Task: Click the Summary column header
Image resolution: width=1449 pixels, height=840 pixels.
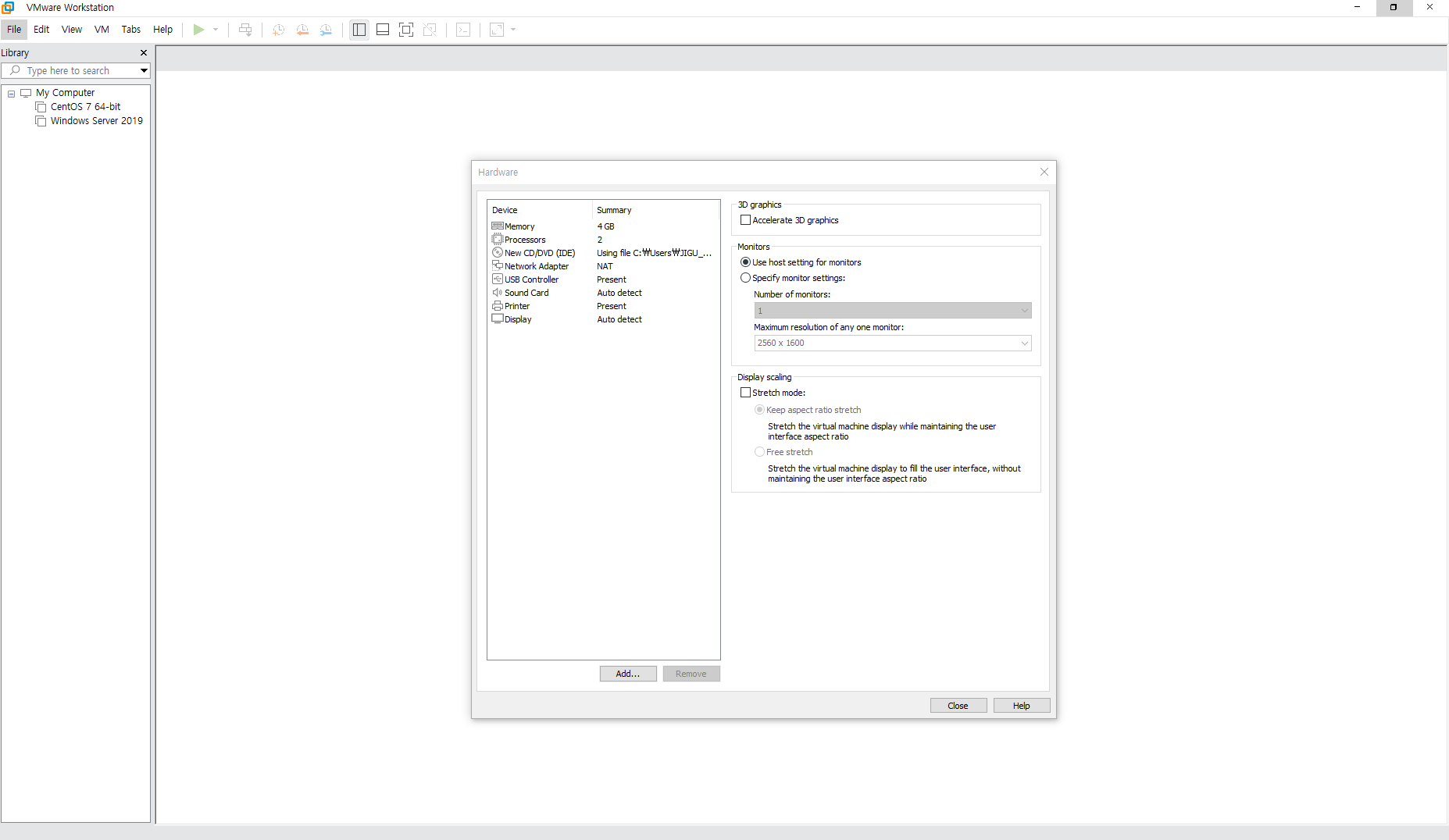Action: pos(656,210)
